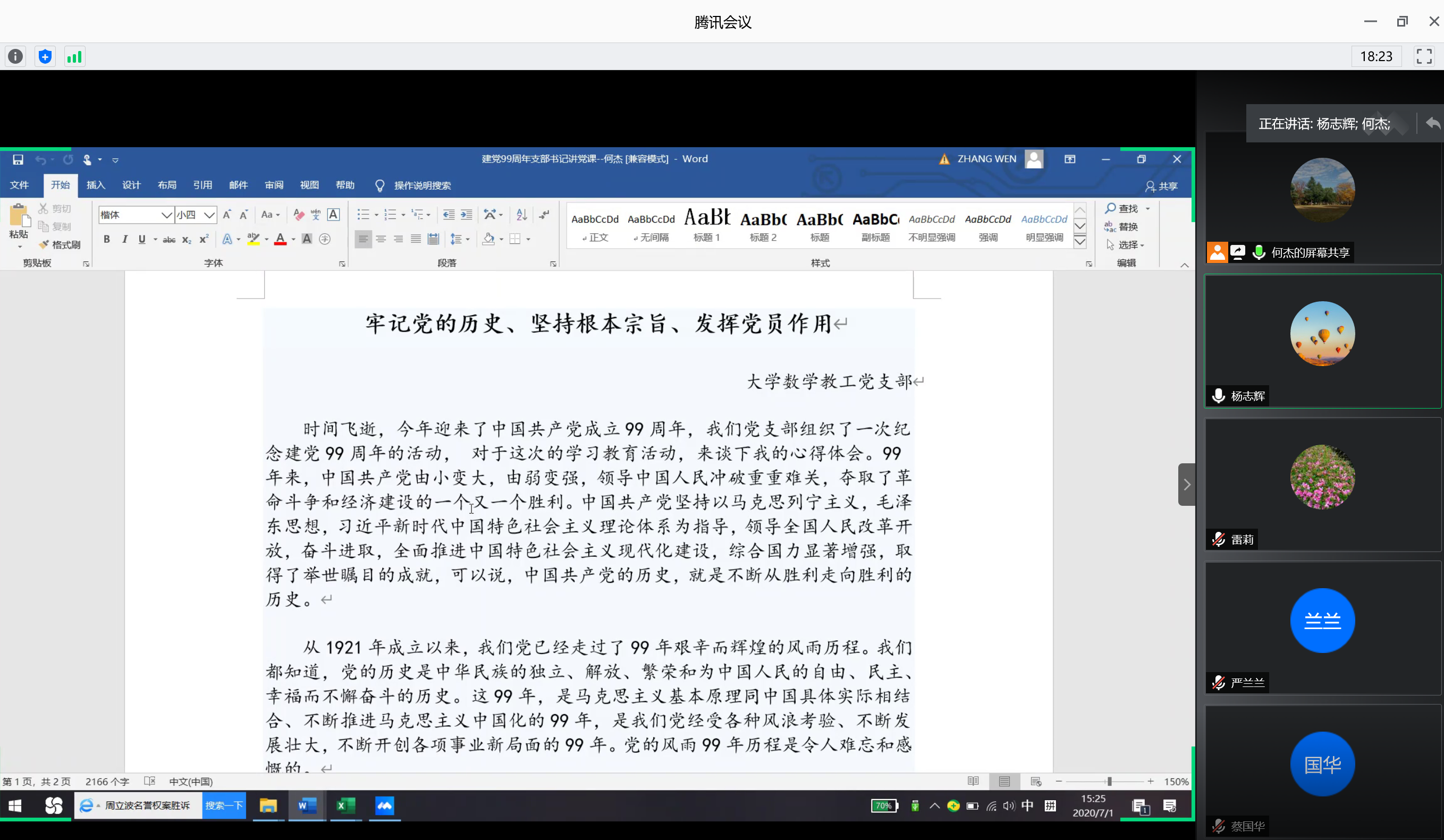Screen dimensions: 1444x840
Task: Click the Word save icon
Action: [x=18, y=160]
